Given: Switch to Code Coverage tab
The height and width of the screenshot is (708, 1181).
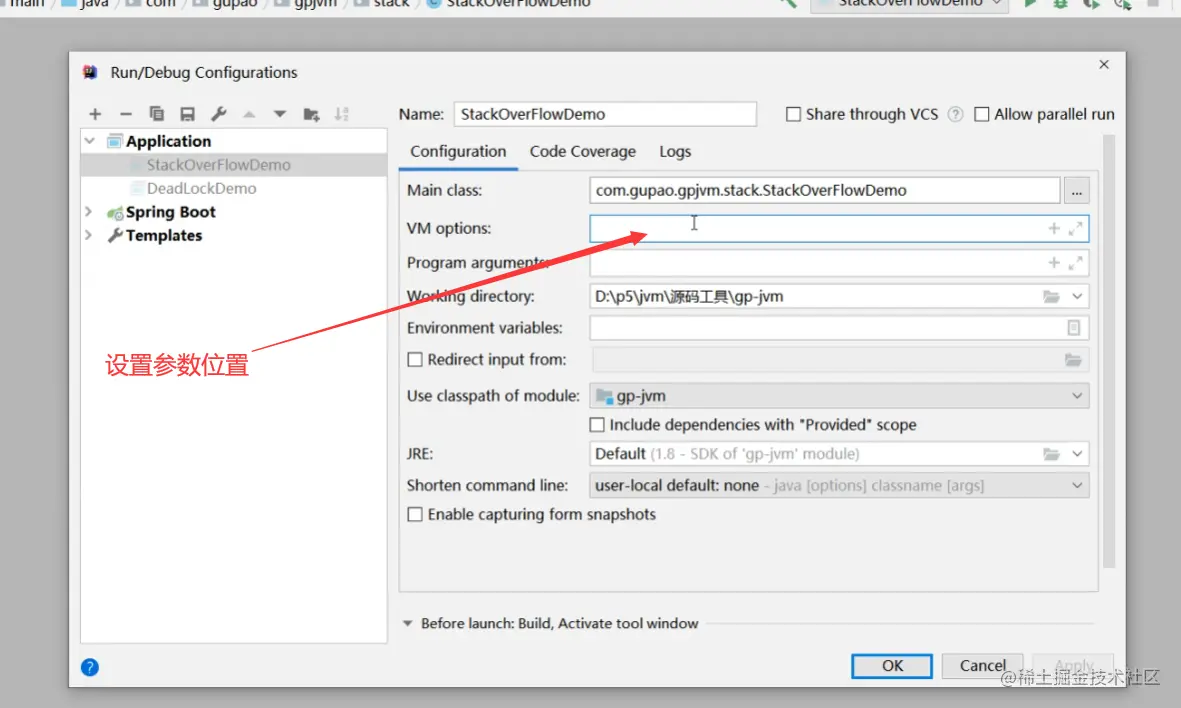Looking at the screenshot, I should tap(583, 151).
